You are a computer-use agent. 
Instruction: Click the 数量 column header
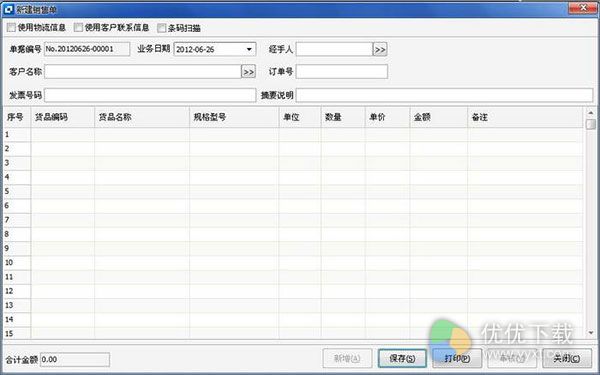pyautogui.click(x=343, y=117)
